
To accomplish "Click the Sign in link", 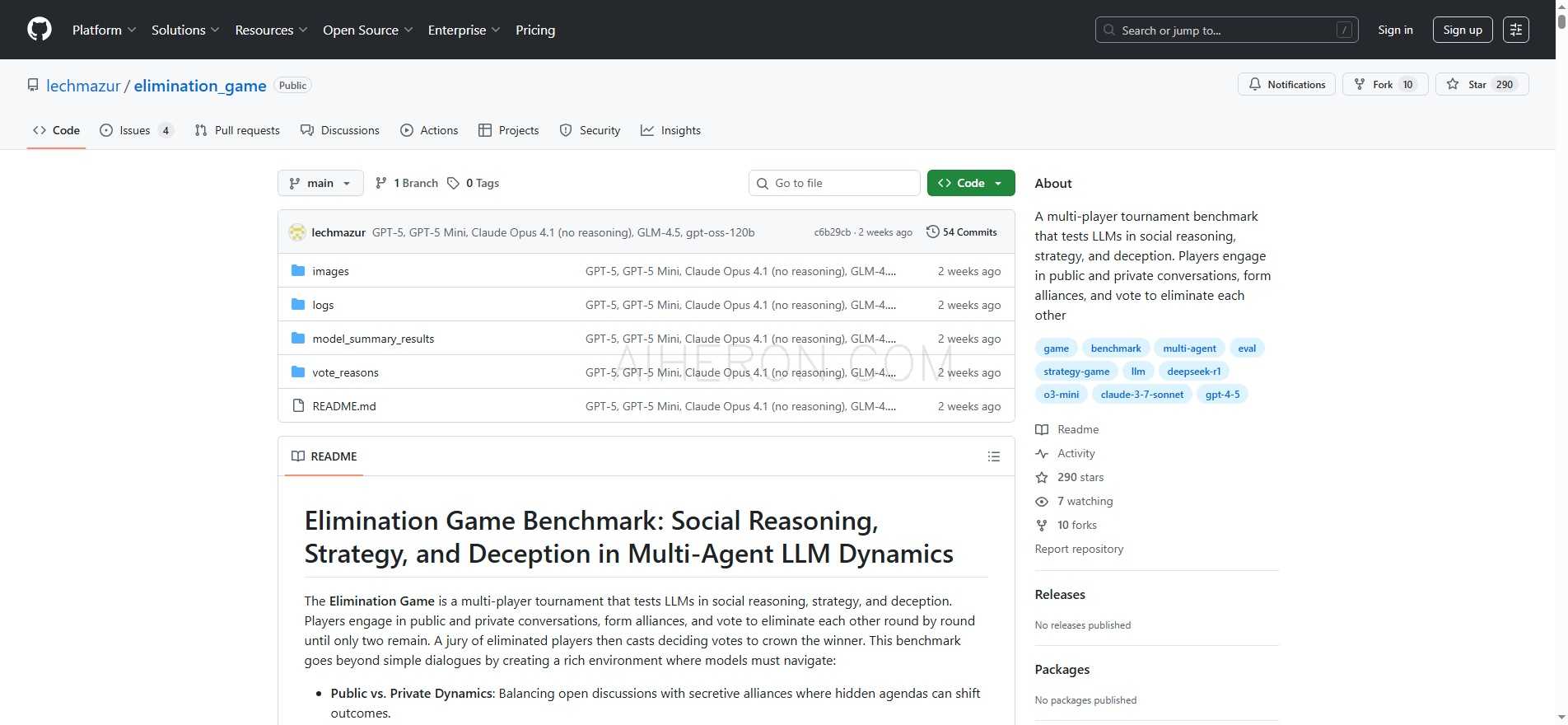I will coord(1395,30).
